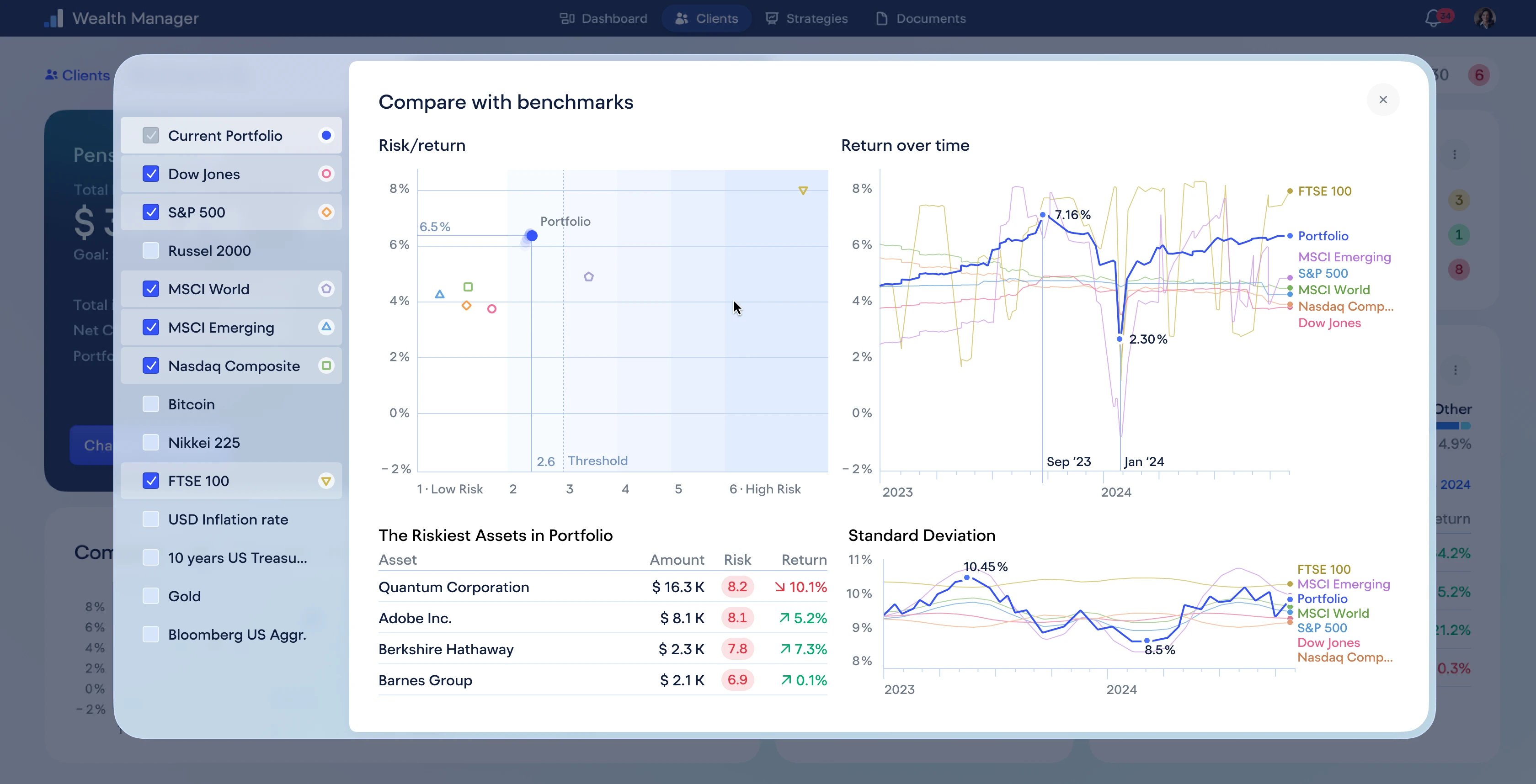Click the Dow Jones pink circle marker in scatter chart
This screenshot has width=1536, height=784.
(492, 308)
